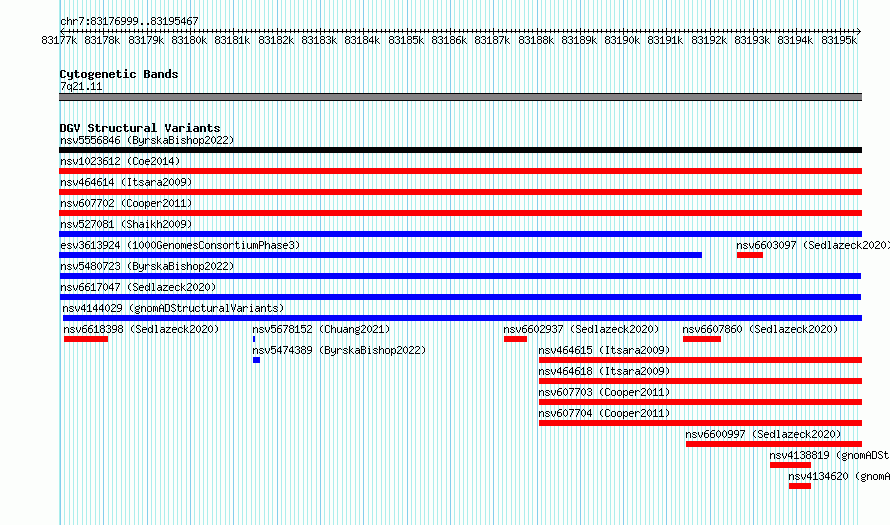The image size is (890, 525).
Task: Select the 7q21.11 band label
Action: (81, 86)
